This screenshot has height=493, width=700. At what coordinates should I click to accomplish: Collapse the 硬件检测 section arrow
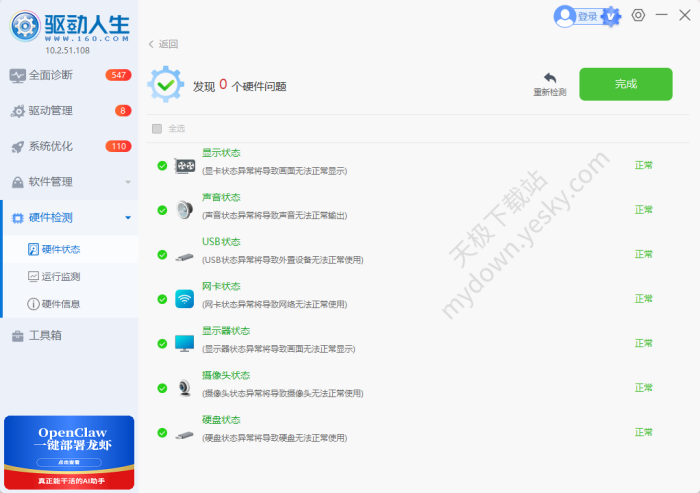pyautogui.click(x=127, y=217)
